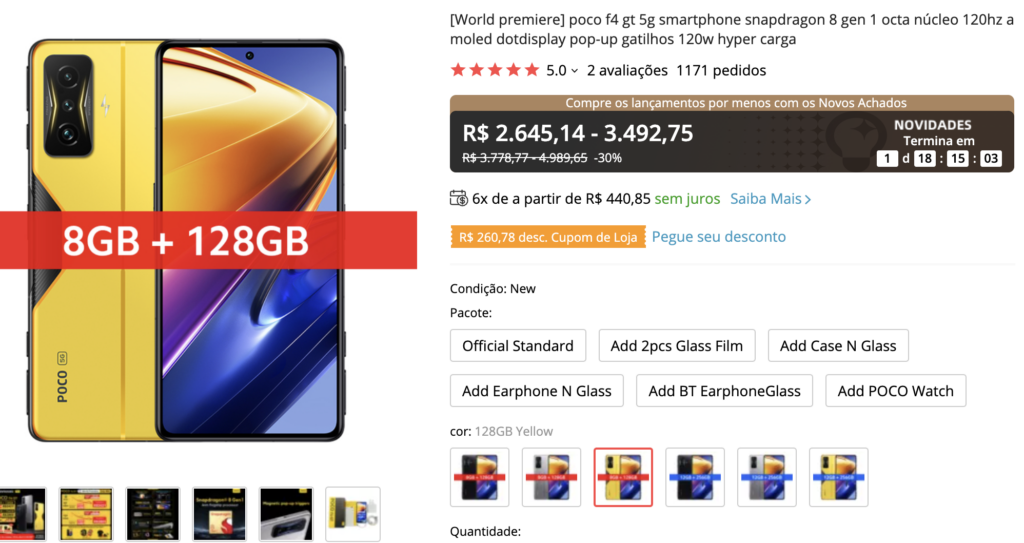Select the Official Standard package option
1024x543 pixels.
(x=518, y=346)
